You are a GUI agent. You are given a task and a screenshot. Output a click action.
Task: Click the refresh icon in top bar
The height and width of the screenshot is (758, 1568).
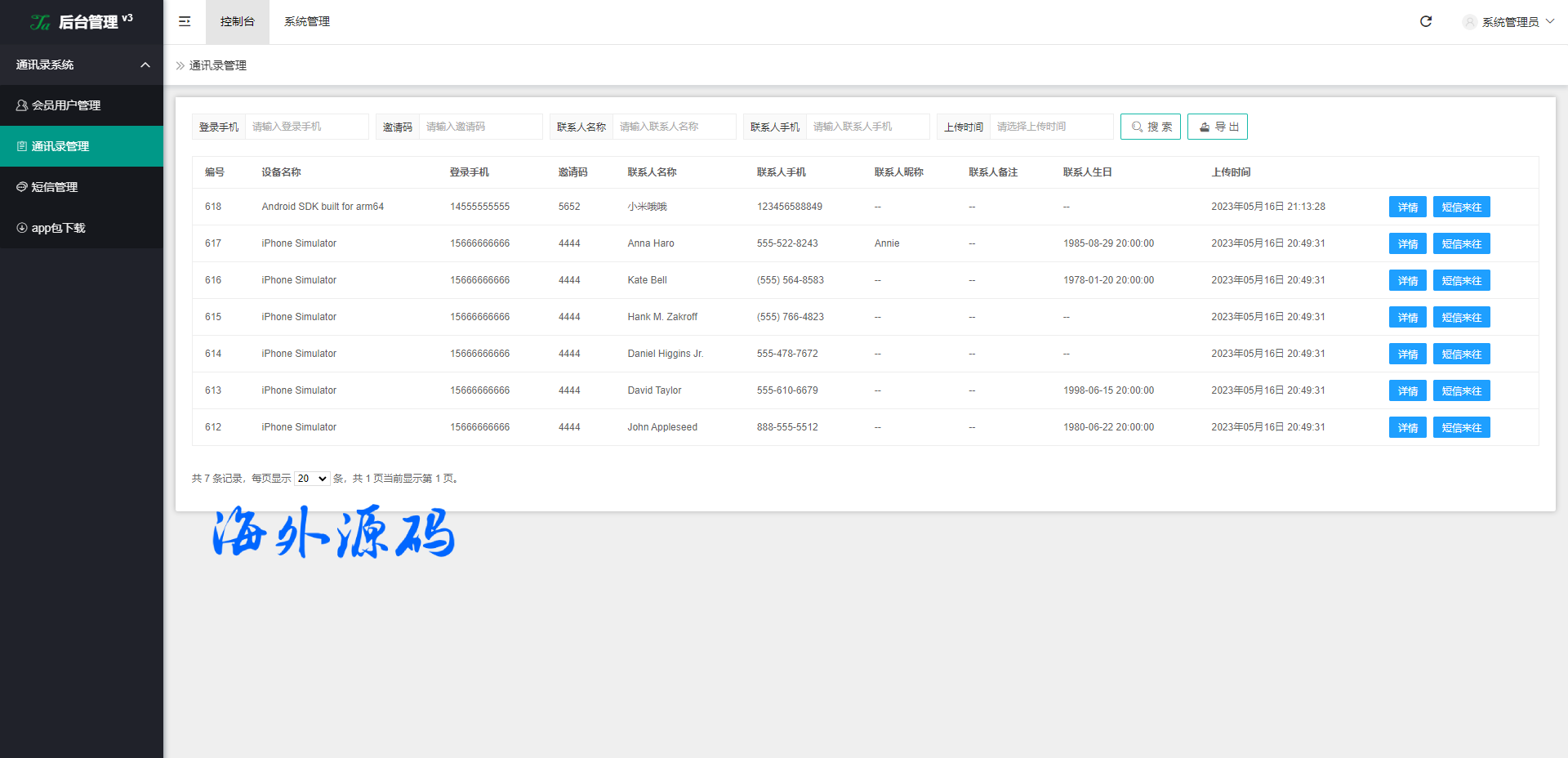(x=1426, y=21)
